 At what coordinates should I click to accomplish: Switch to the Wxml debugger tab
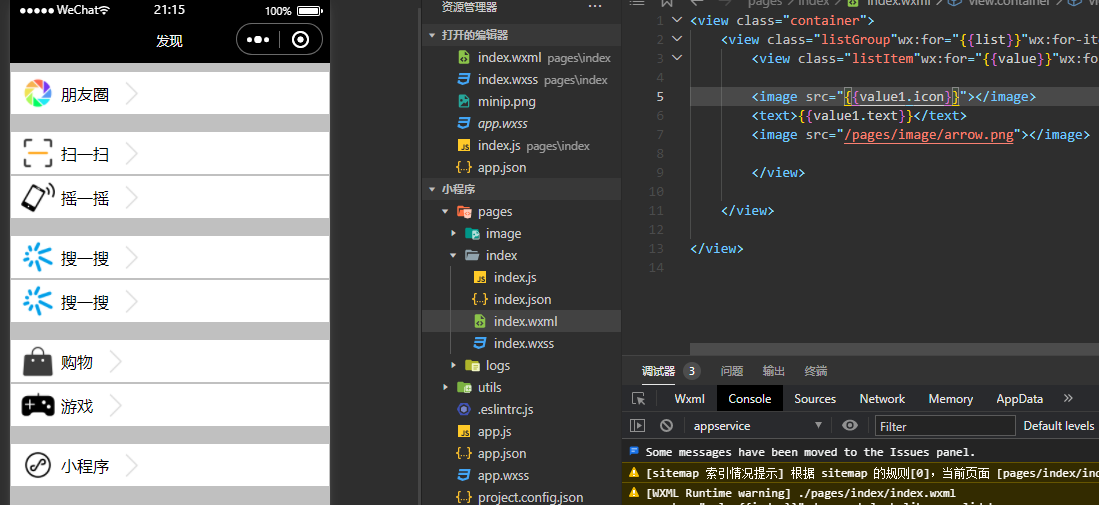[x=690, y=399]
